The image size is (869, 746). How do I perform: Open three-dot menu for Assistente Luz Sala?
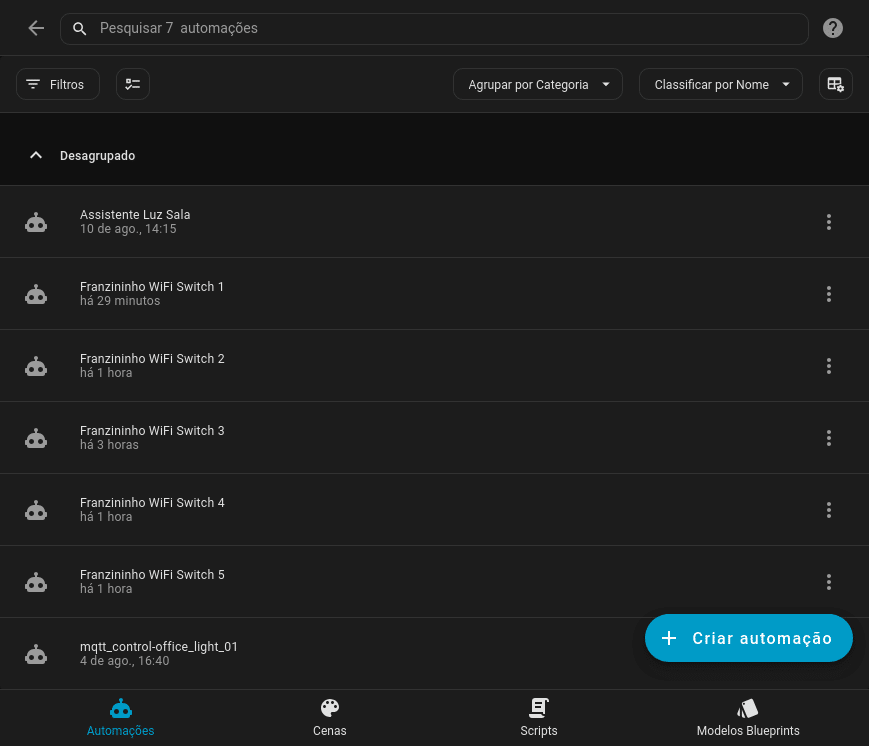click(x=828, y=222)
